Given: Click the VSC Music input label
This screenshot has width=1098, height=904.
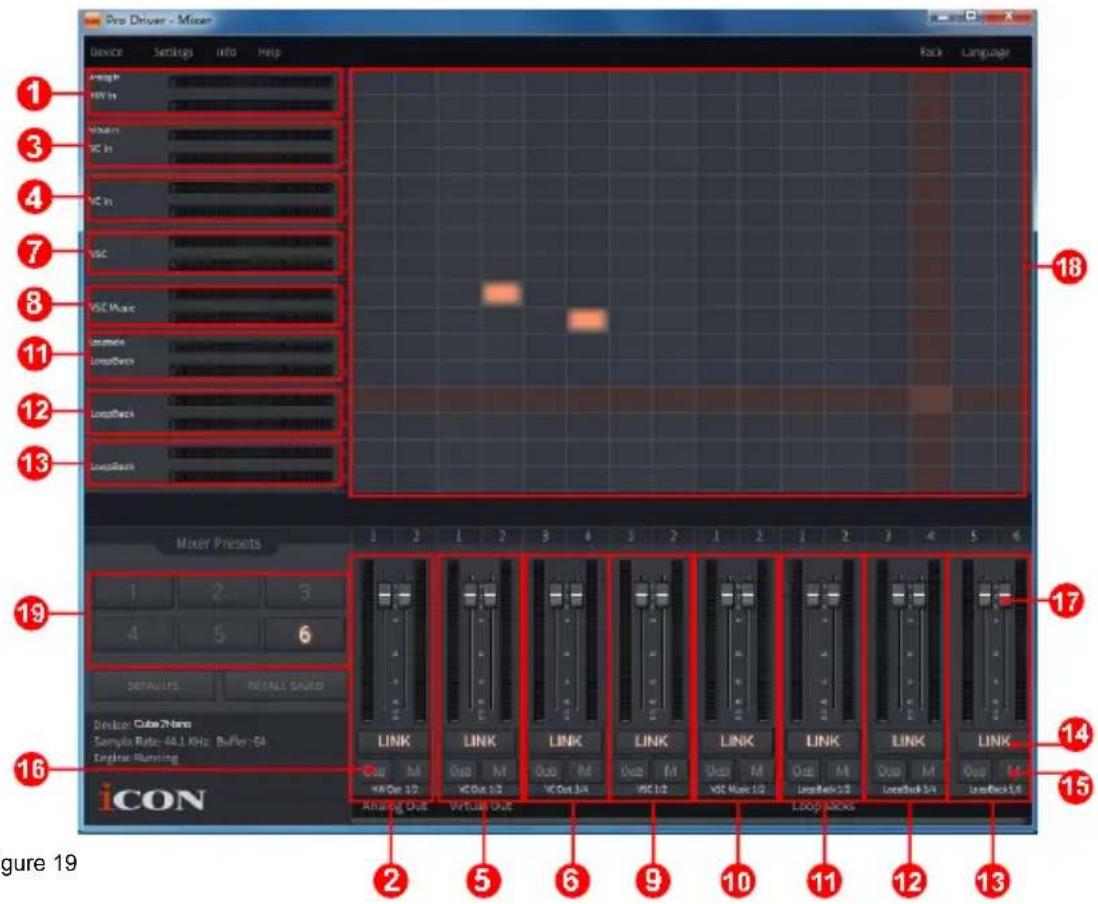Looking at the screenshot, I should [x=112, y=307].
